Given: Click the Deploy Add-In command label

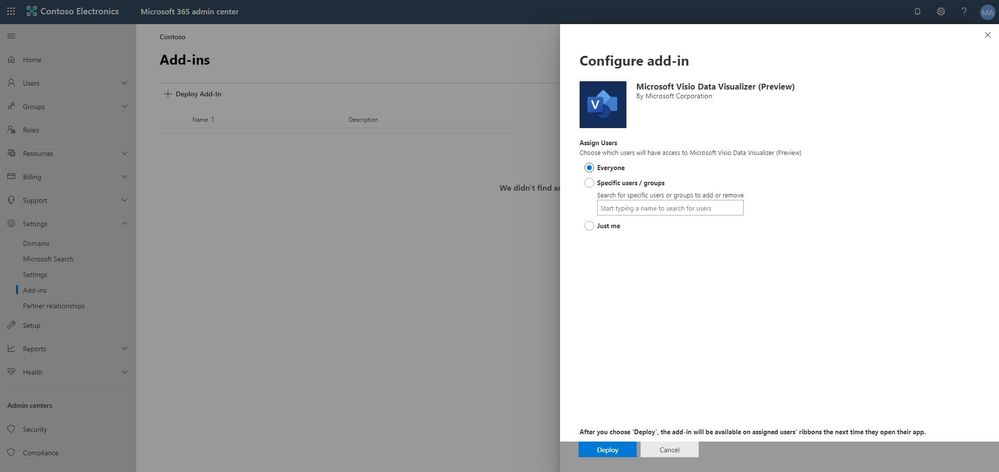Looking at the screenshot, I should pos(199,94).
